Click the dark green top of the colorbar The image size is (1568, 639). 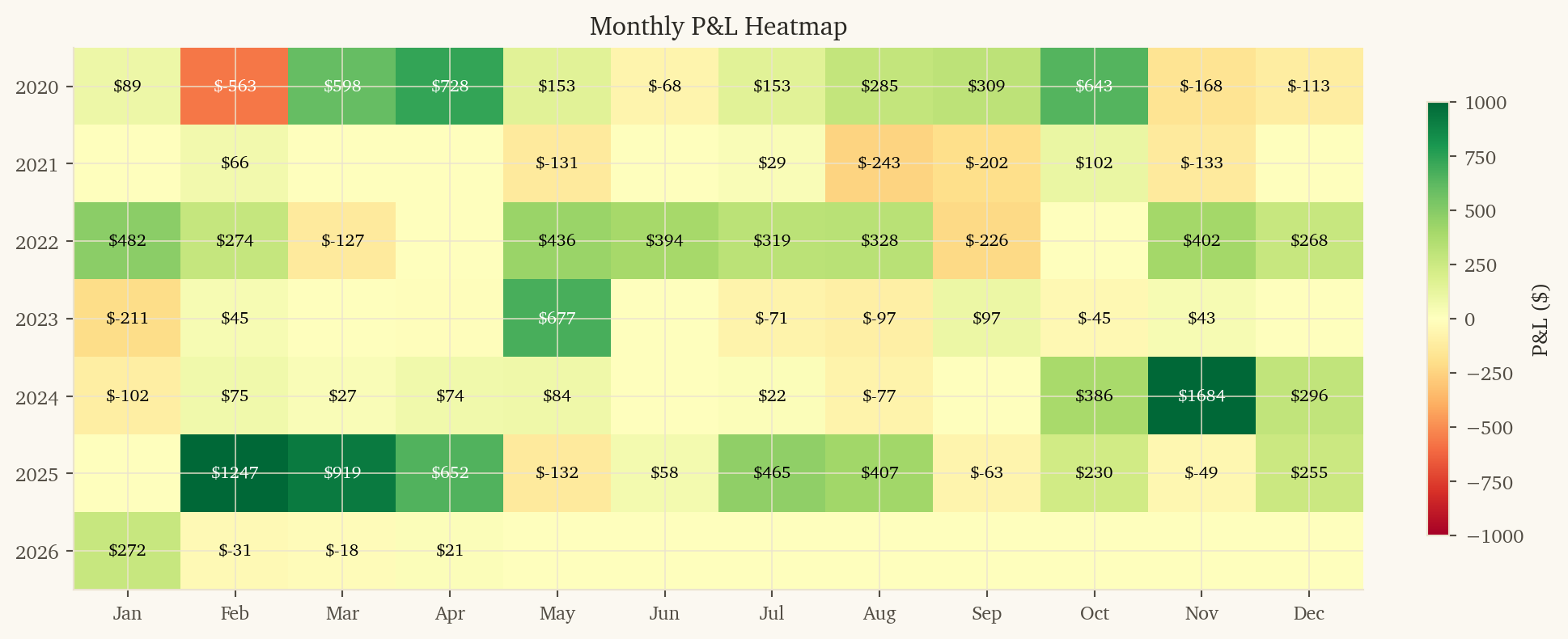(x=1438, y=109)
